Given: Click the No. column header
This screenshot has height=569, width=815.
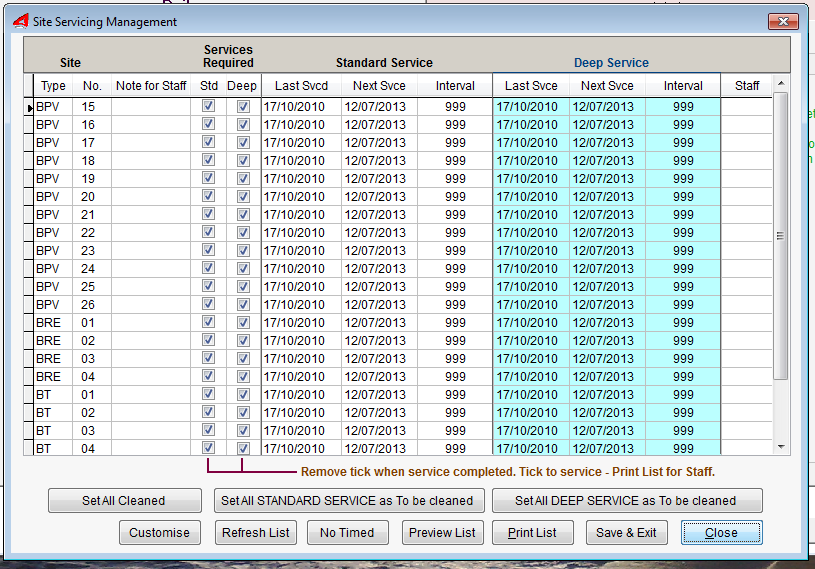Looking at the screenshot, I should (92, 86).
